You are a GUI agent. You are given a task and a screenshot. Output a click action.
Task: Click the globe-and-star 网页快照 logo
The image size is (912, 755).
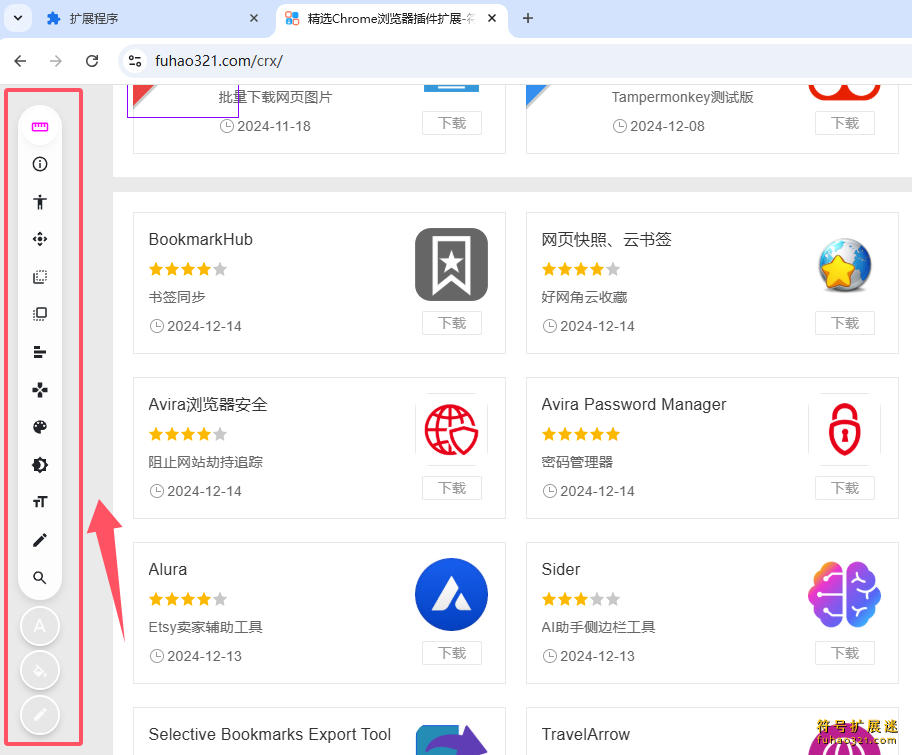(x=845, y=265)
